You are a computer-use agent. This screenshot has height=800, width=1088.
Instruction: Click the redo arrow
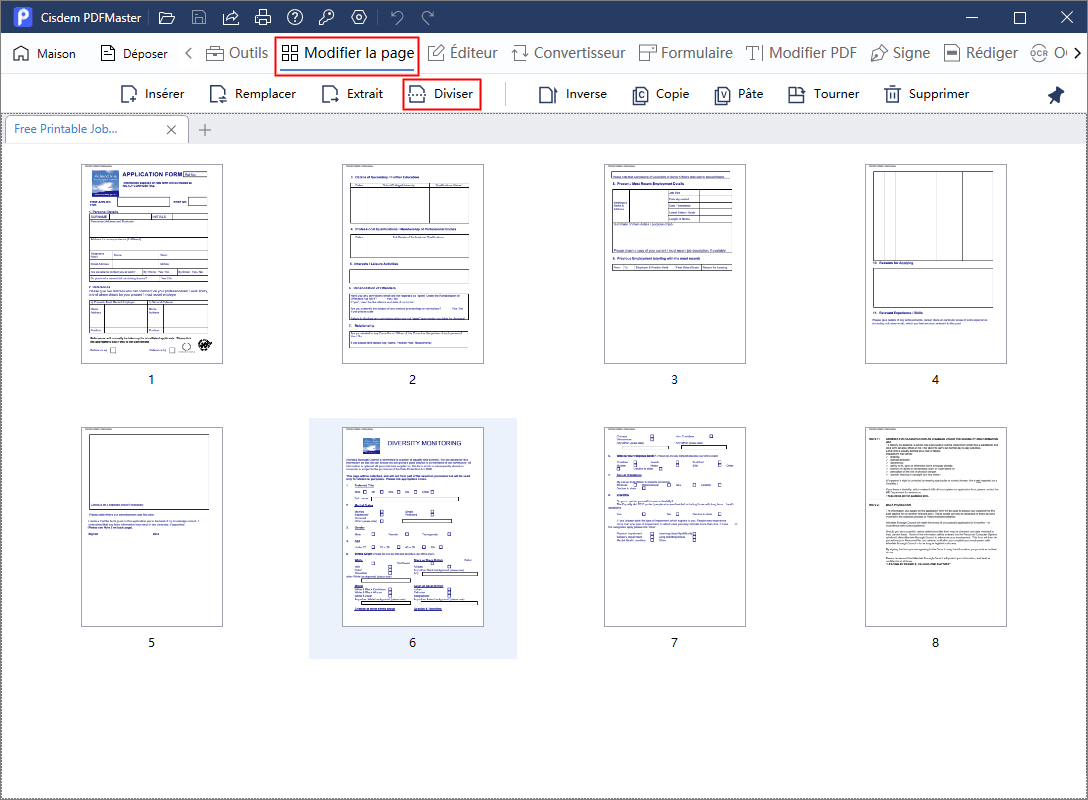[x=428, y=17]
